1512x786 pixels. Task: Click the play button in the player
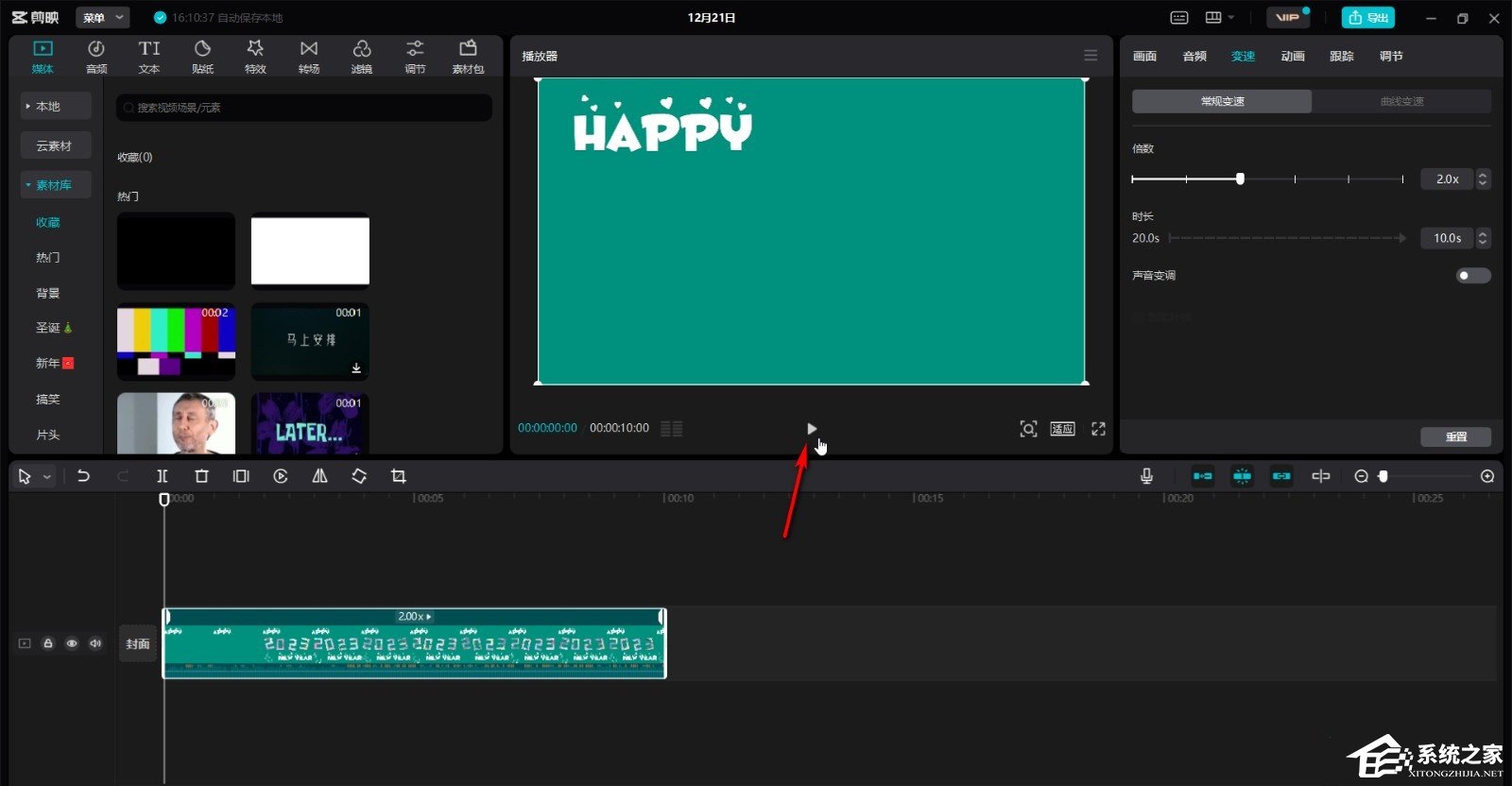click(x=812, y=429)
